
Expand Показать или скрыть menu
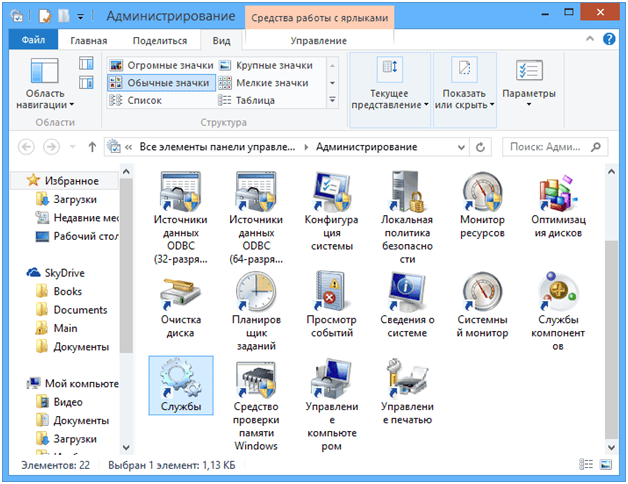[x=465, y=99]
